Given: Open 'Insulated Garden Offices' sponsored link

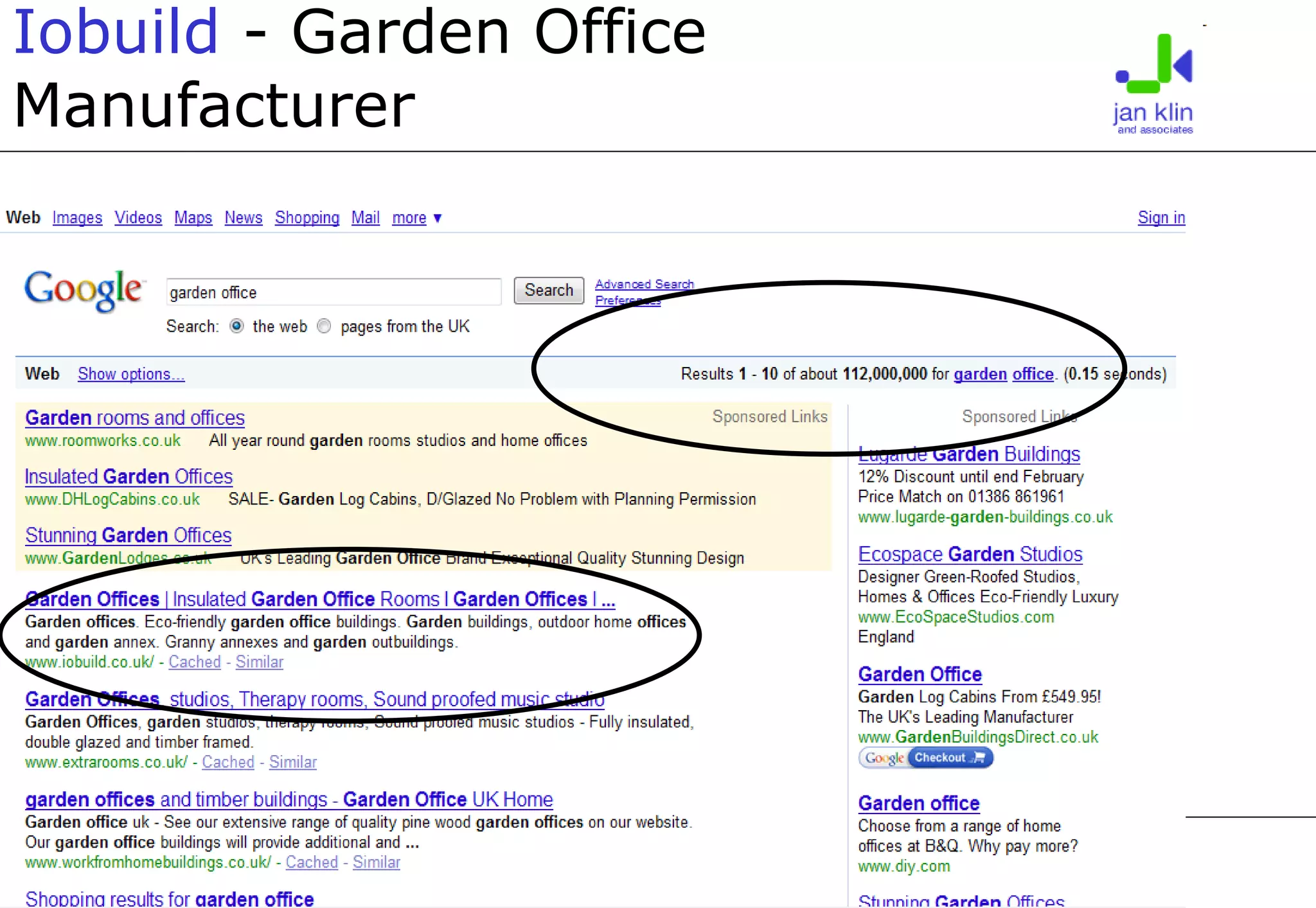Looking at the screenshot, I should 129,477.
